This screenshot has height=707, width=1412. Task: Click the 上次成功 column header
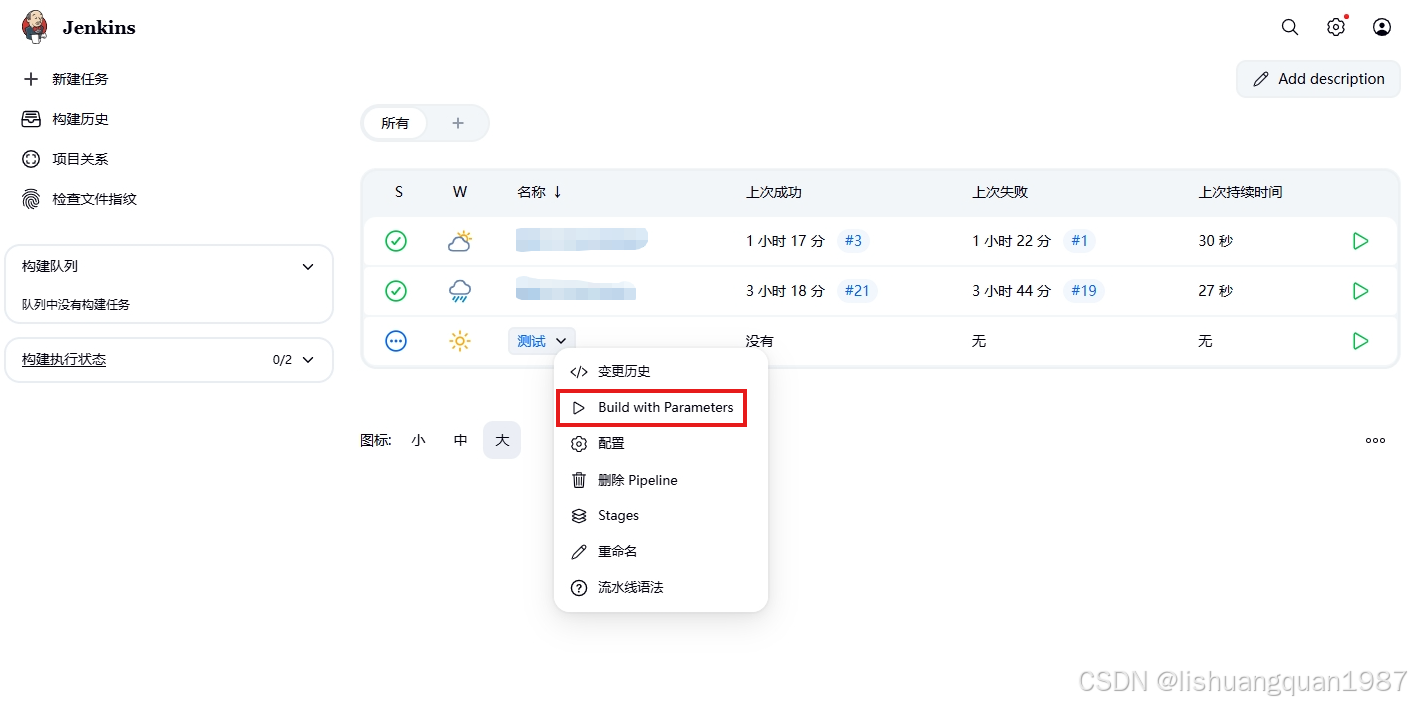[774, 192]
